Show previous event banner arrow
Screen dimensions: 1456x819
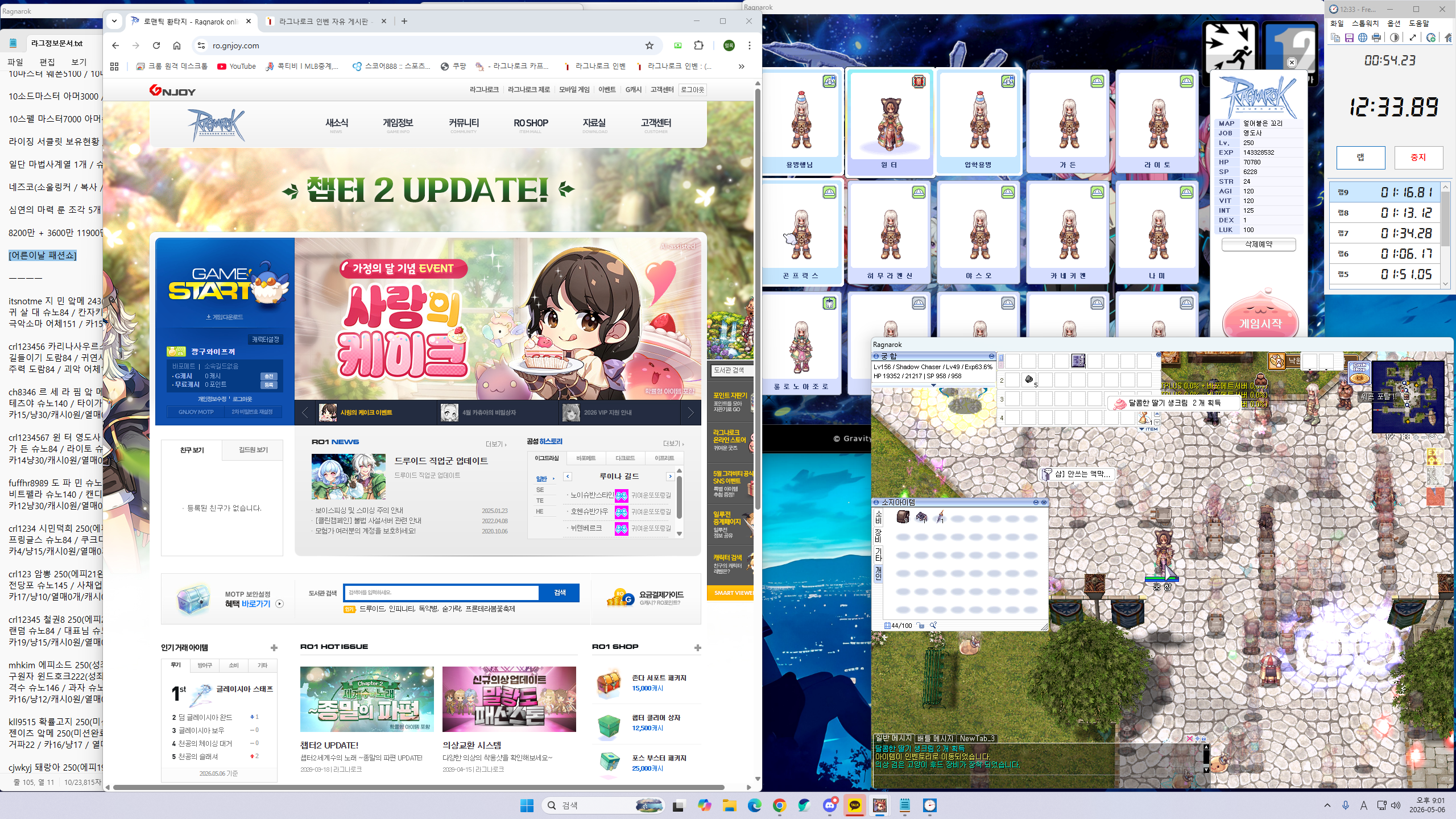click(305, 413)
